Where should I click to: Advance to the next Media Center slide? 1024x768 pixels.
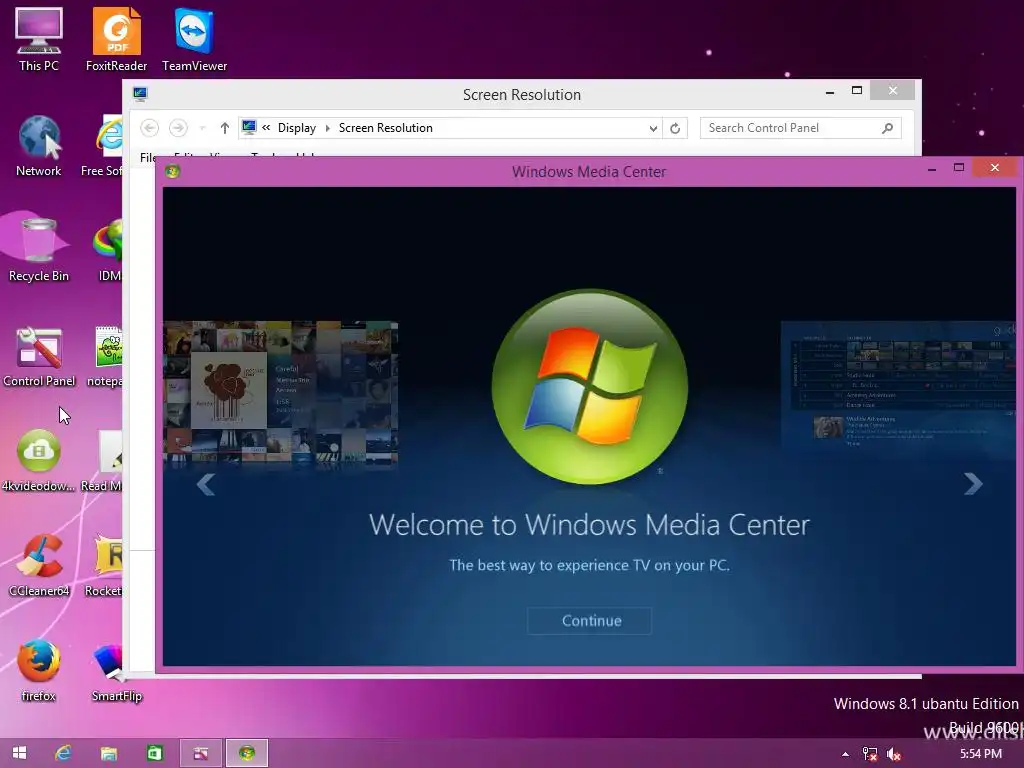coord(973,483)
